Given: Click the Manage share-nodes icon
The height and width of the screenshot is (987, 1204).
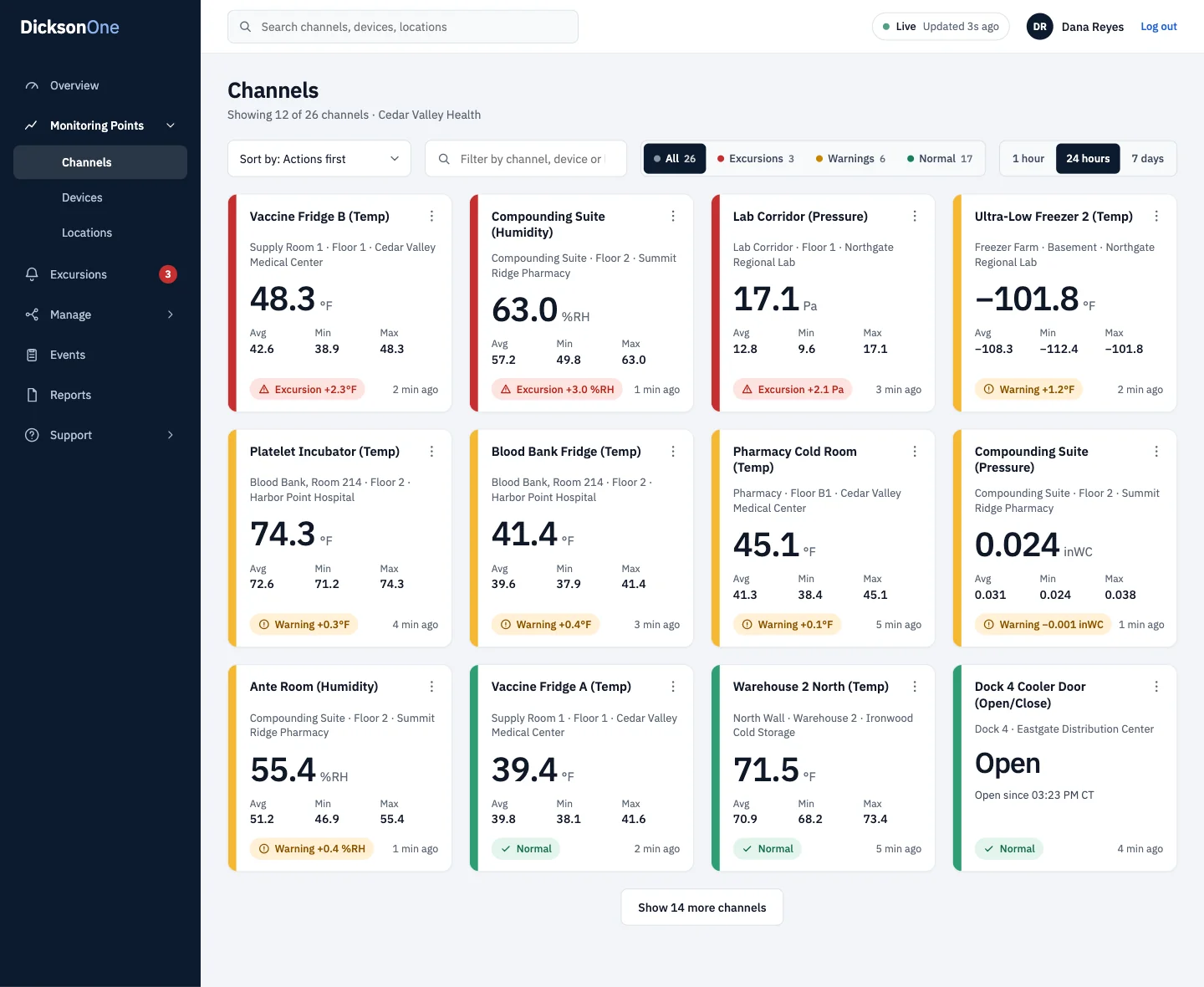Looking at the screenshot, I should pyautogui.click(x=32, y=315).
